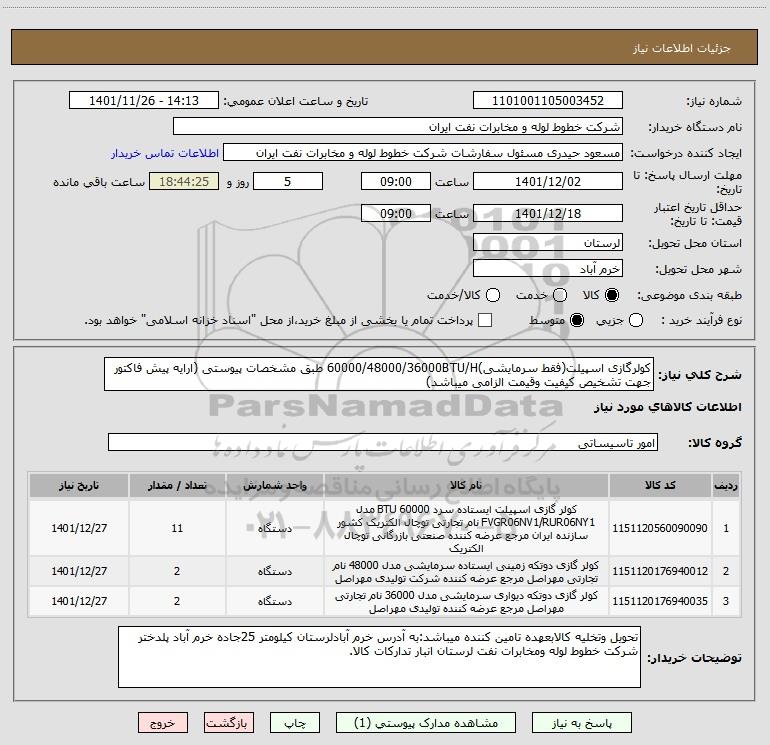Click the remaining time field 18:44:25
Image resolution: width=770 pixels, height=745 pixels.
click(184, 181)
